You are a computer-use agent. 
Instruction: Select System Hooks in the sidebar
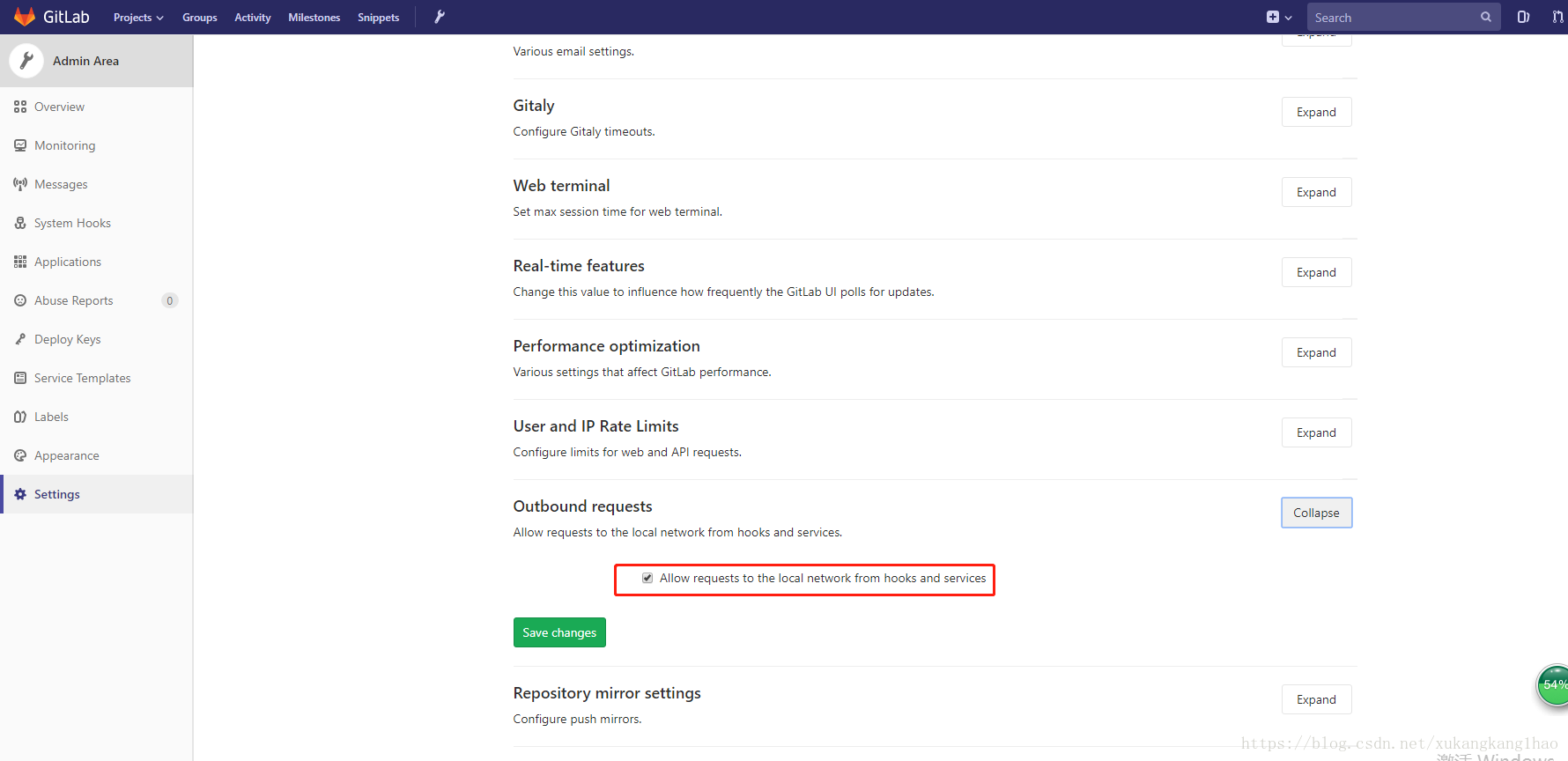[x=96, y=223]
